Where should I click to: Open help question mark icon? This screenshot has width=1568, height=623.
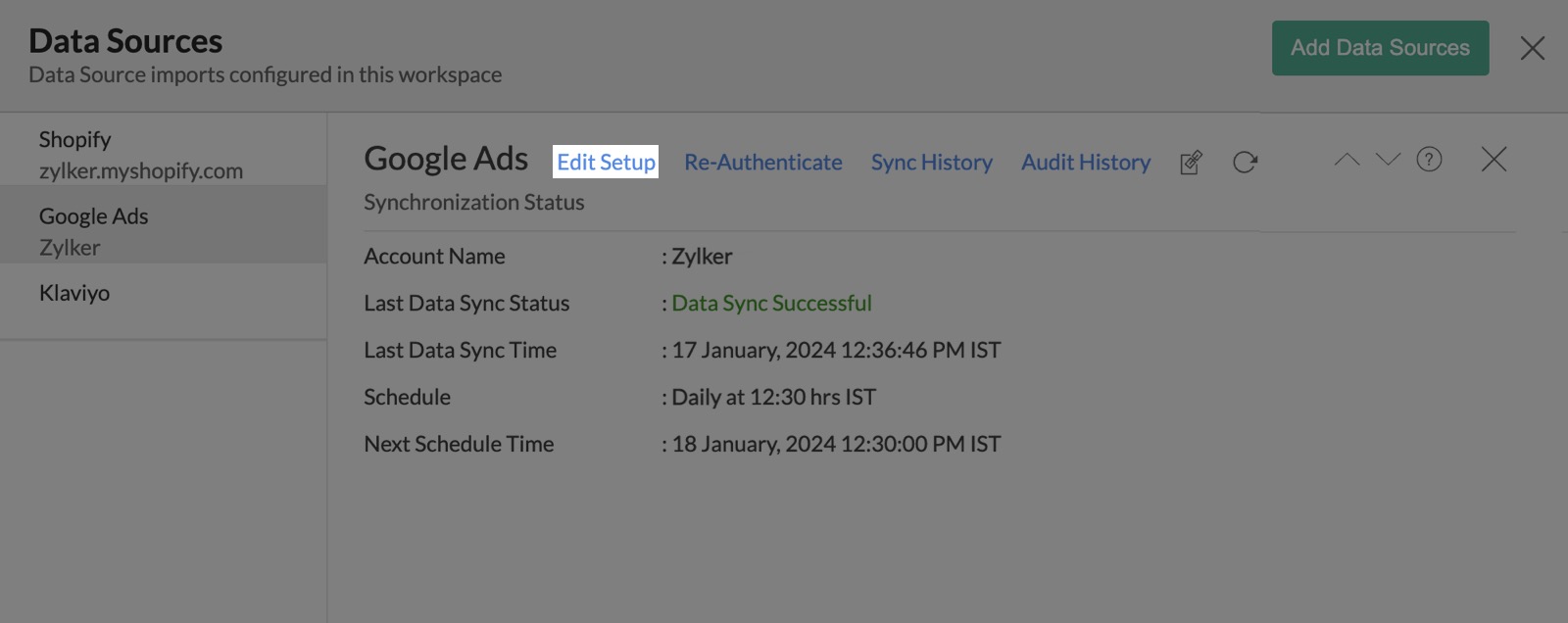tap(1429, 159)
